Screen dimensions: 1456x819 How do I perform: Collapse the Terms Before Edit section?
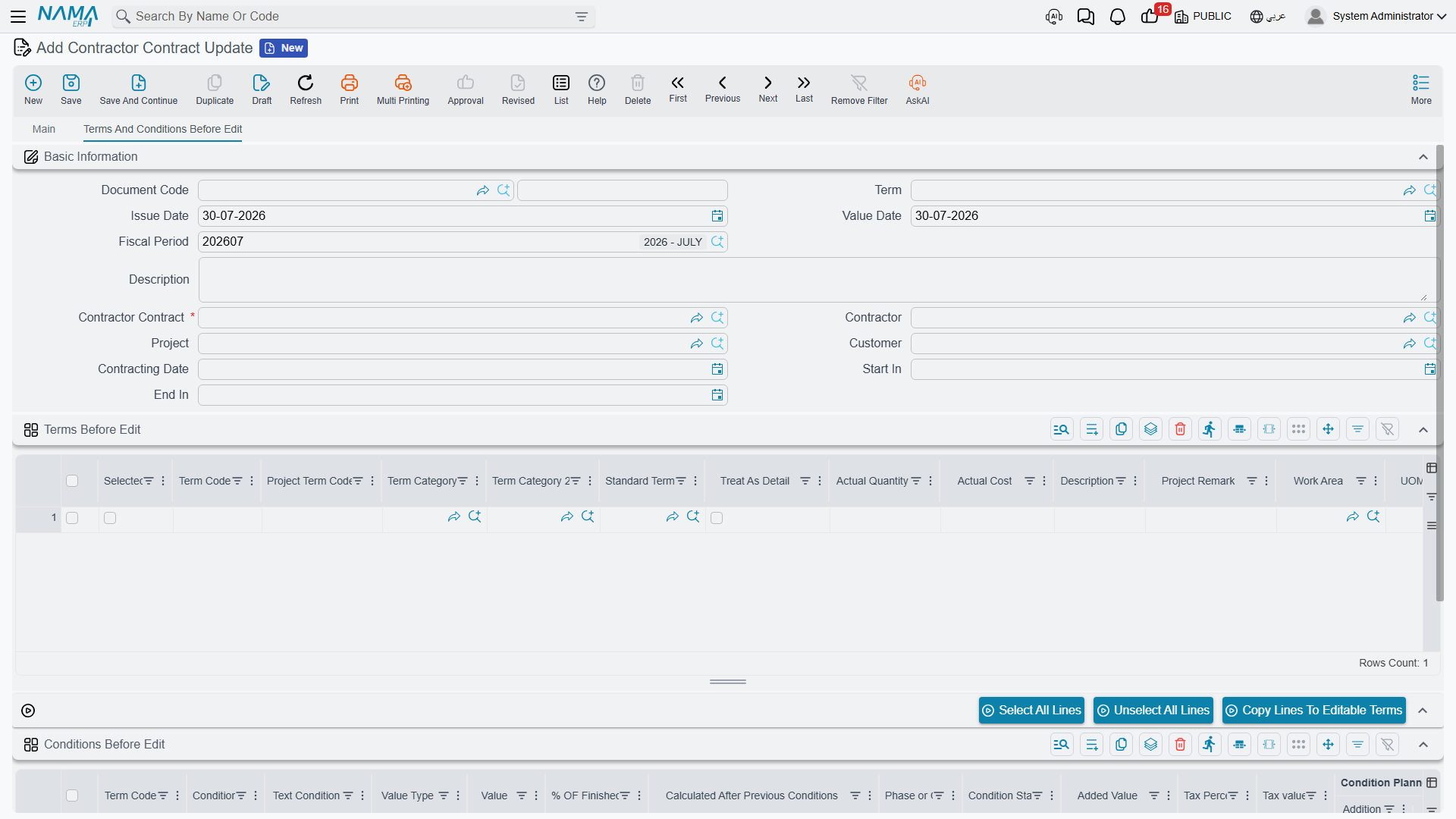pyautogui.click(x=1423, y=430)
